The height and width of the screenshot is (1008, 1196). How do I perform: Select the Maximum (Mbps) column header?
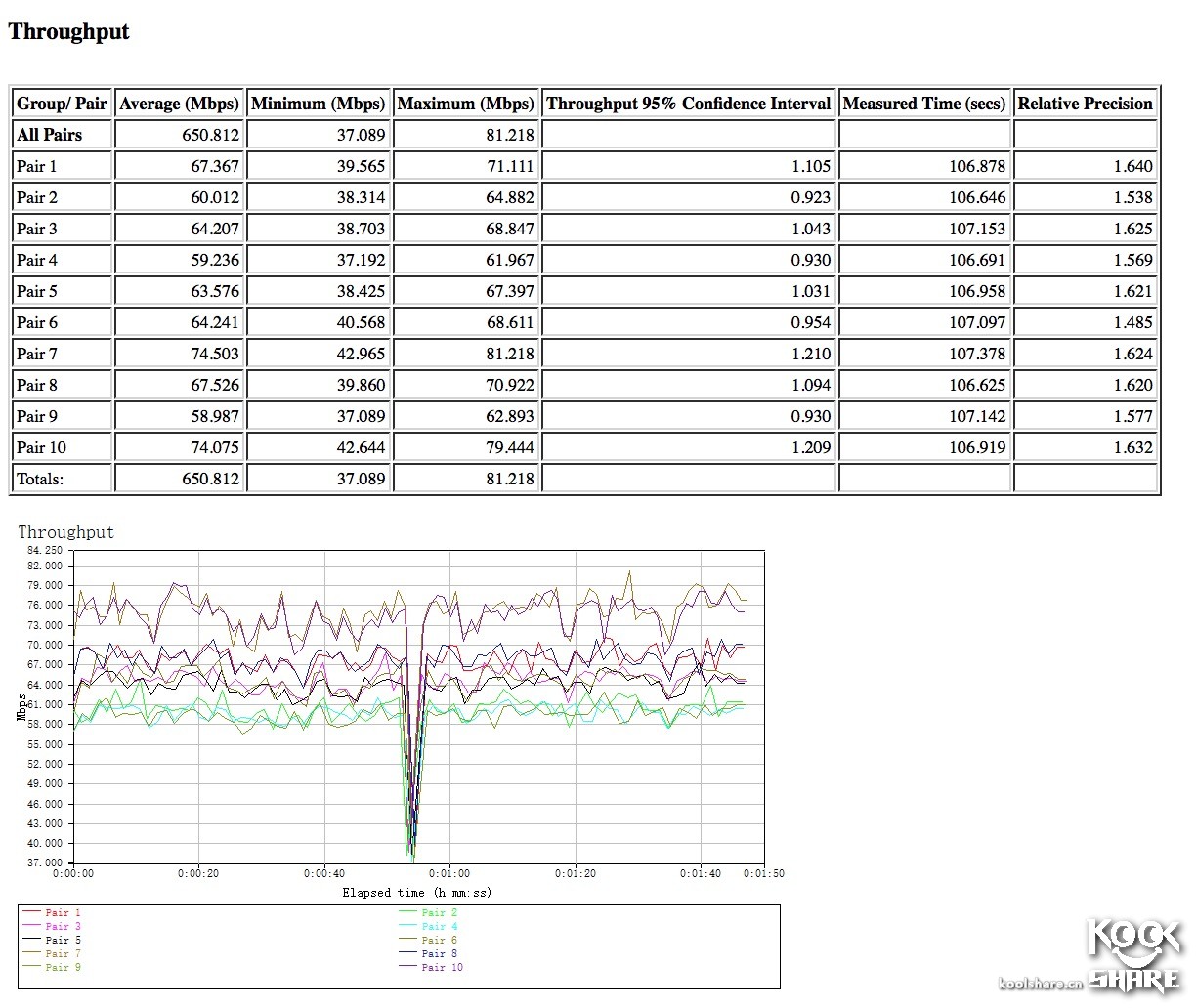(466, 104)
